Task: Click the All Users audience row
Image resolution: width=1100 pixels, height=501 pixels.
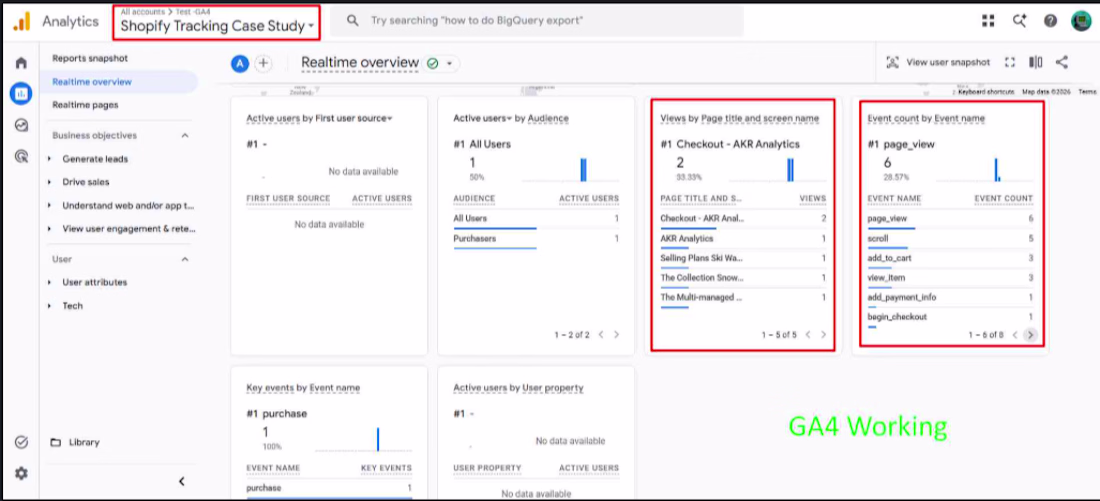Action: (x=536, y=220)
